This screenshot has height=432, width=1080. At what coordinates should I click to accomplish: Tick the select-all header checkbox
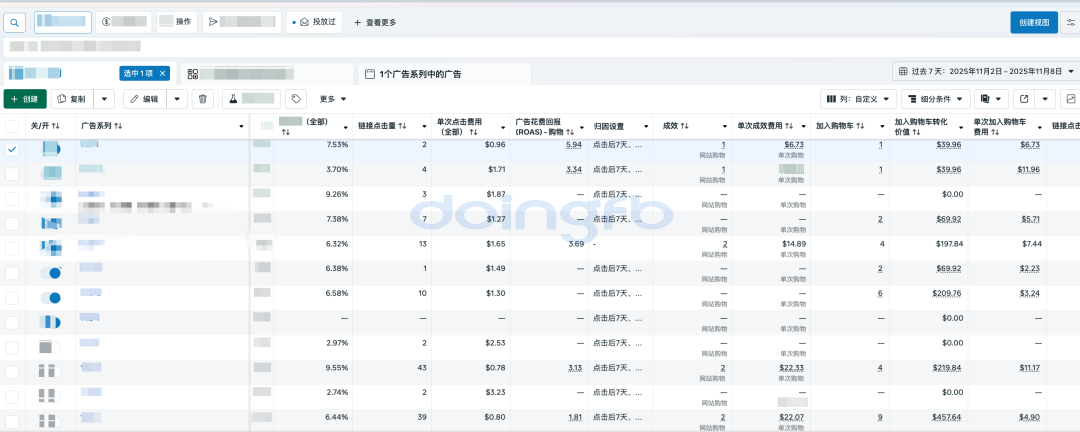pos(12,126)
